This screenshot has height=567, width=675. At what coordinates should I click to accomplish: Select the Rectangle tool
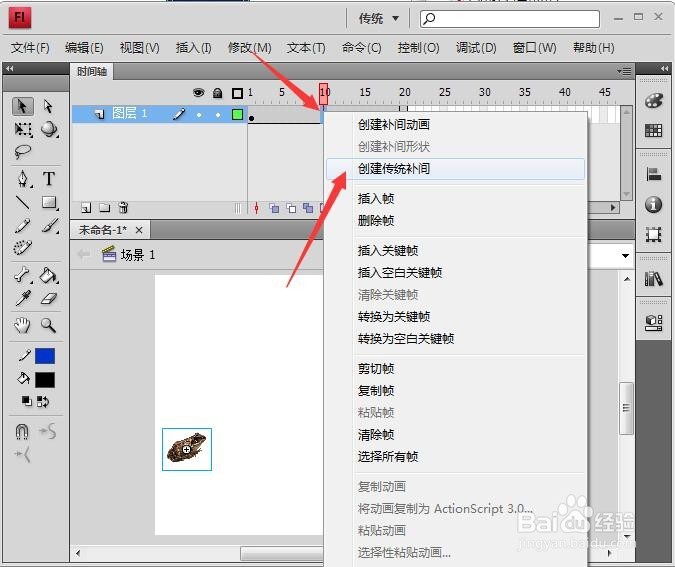coord(49,202)
